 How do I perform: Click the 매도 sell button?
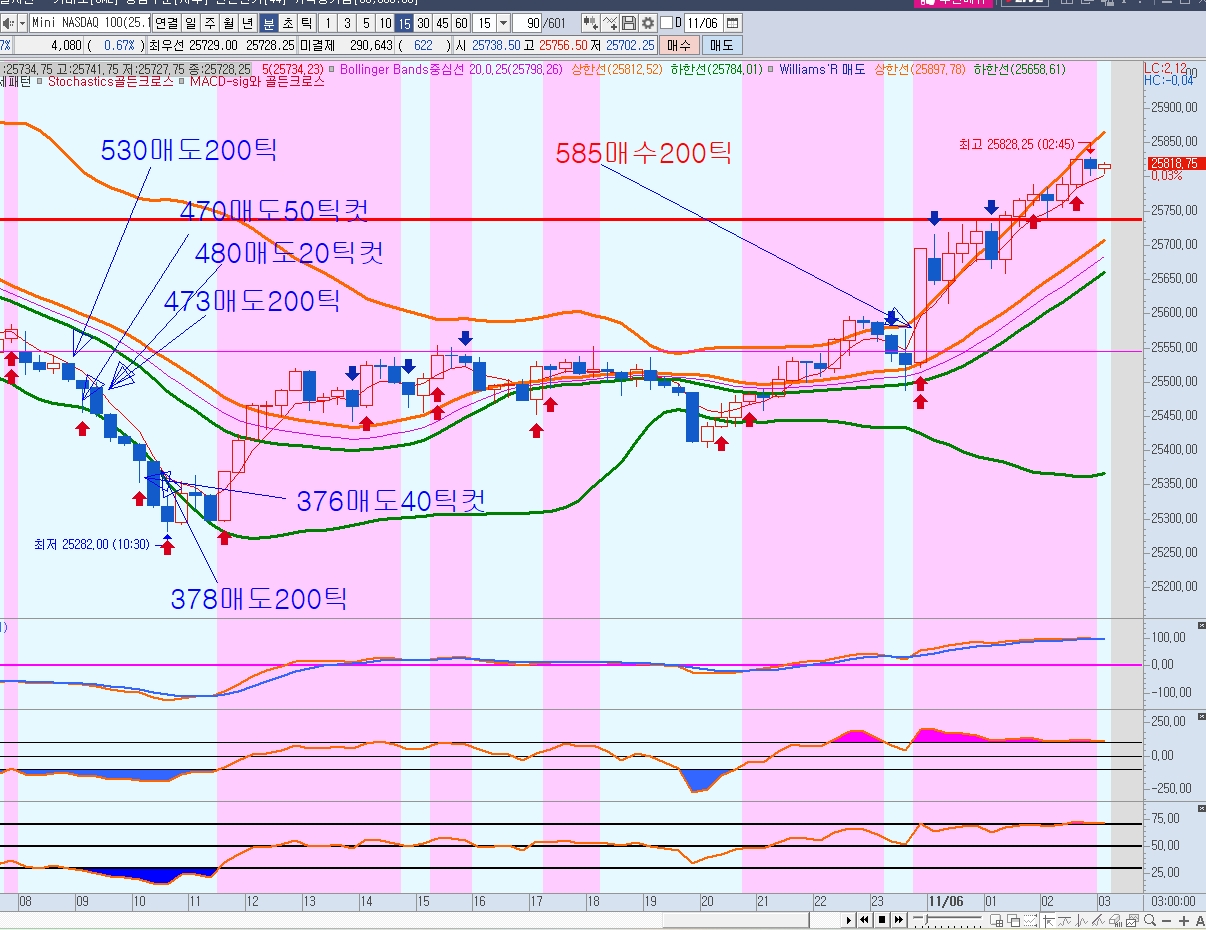720,45
